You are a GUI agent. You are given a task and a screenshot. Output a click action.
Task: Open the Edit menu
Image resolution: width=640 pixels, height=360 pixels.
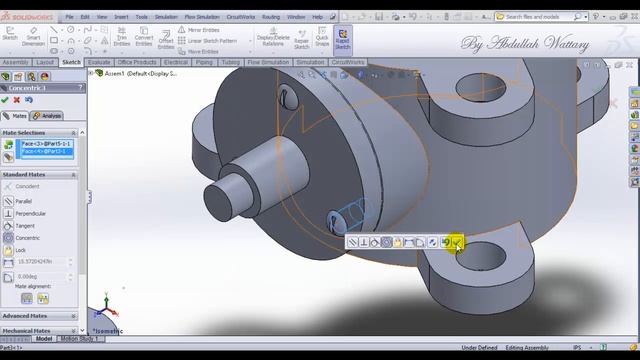point(85,17)
